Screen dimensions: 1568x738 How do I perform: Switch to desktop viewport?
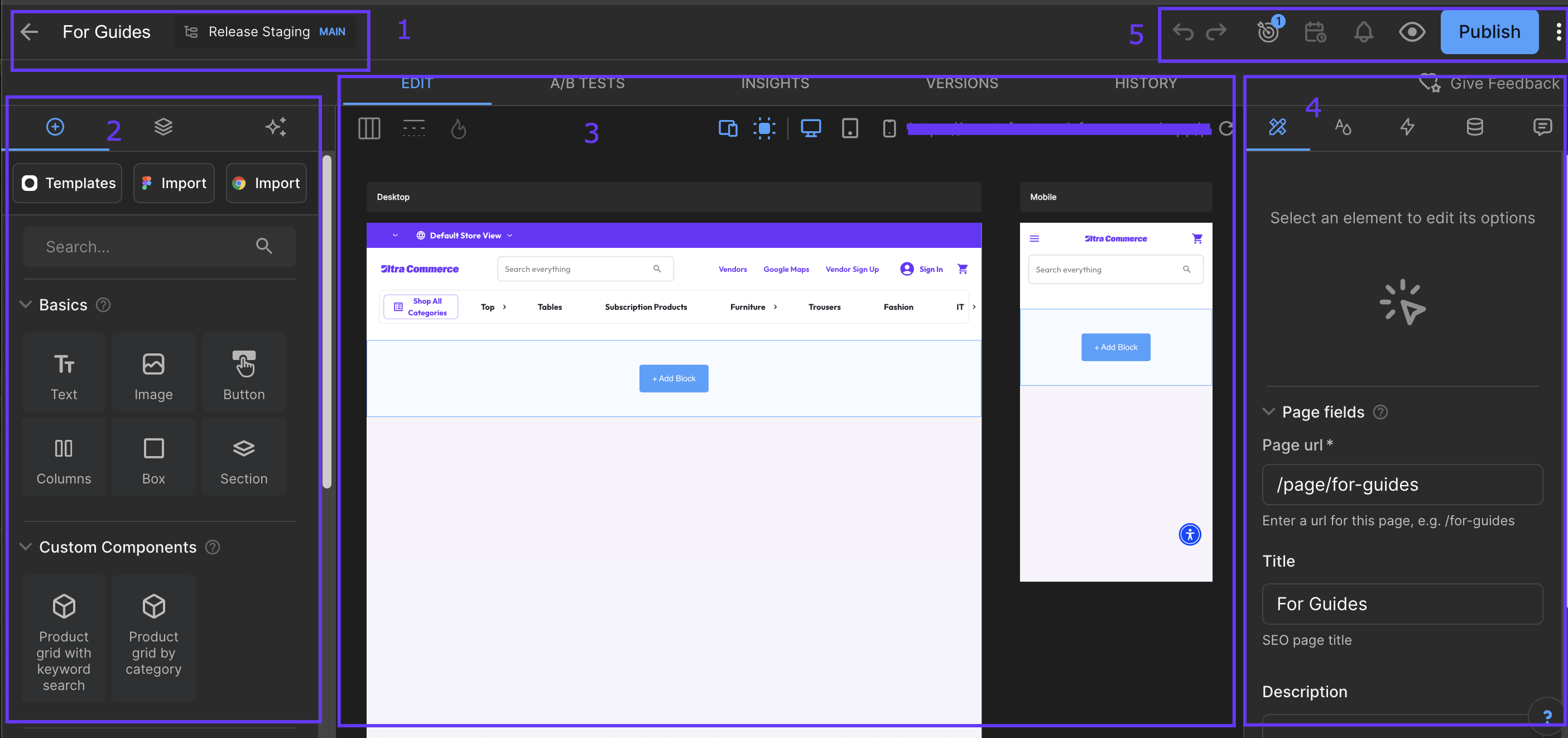(x=811, y=128)
